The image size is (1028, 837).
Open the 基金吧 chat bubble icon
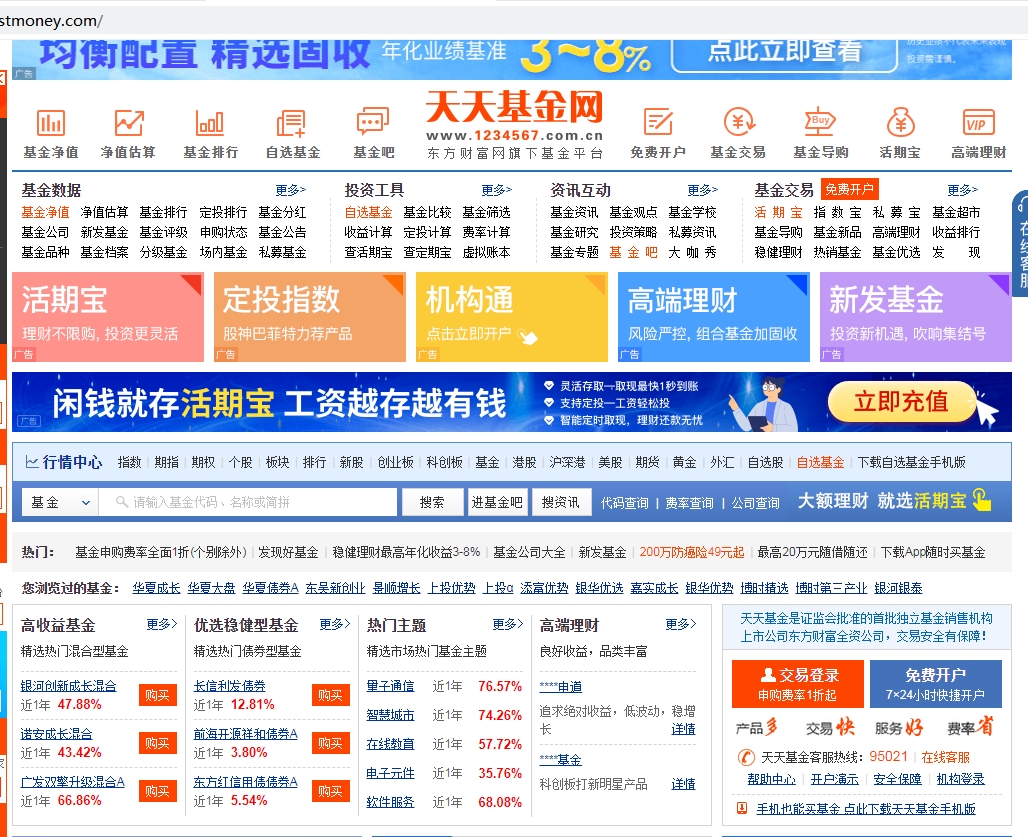click(x=372, y=123)
